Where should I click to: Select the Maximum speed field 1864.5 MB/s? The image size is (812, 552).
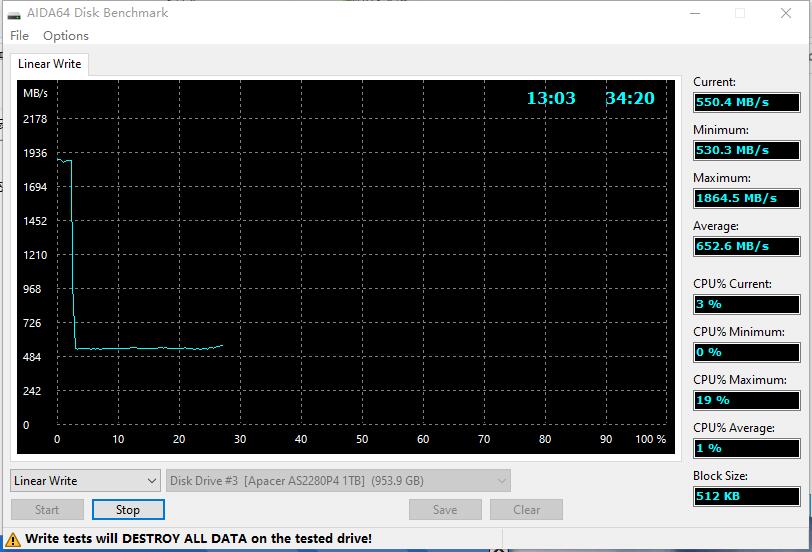[746, 198]
